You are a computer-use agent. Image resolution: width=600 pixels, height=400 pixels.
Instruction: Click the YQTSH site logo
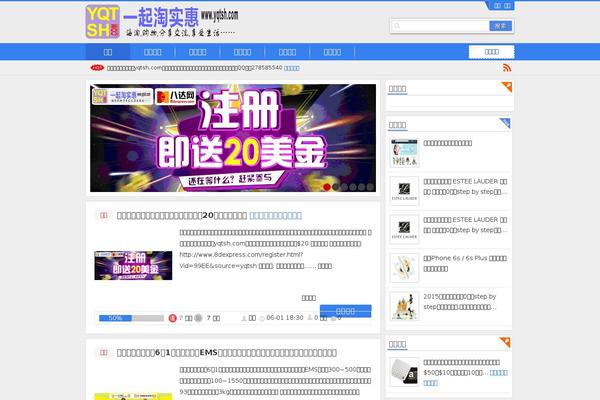pyautogui.click(x=161, y=21)
